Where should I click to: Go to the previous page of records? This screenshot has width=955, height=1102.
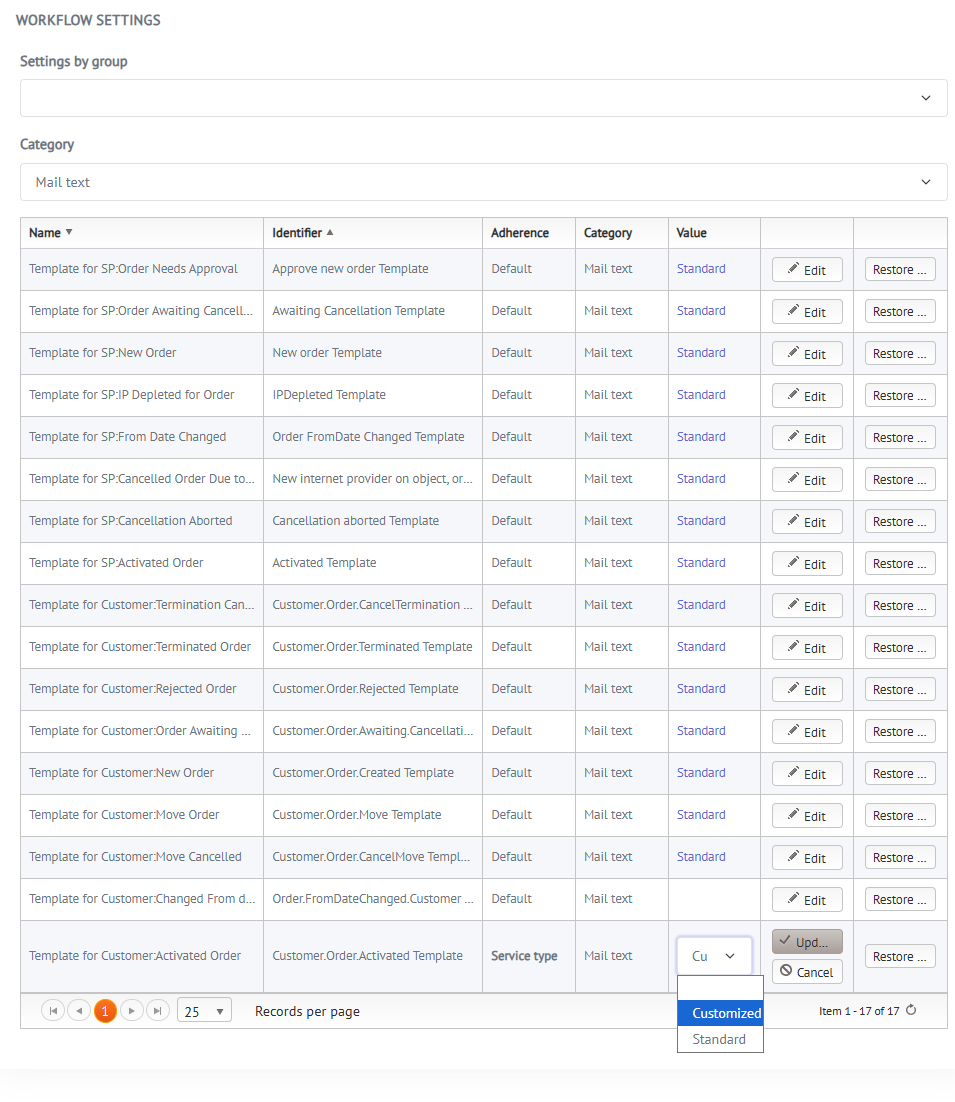[x=79, y=1011]
